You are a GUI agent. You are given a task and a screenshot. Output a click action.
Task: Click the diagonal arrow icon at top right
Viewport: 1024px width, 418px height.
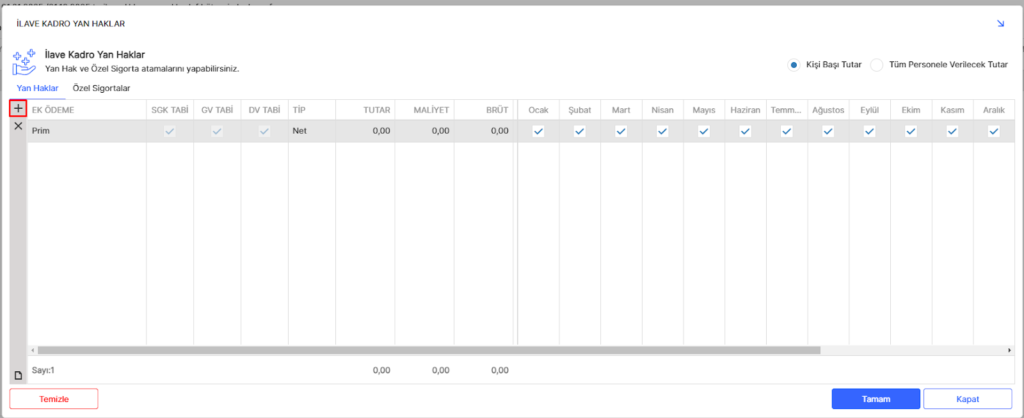click(1000, 22)
